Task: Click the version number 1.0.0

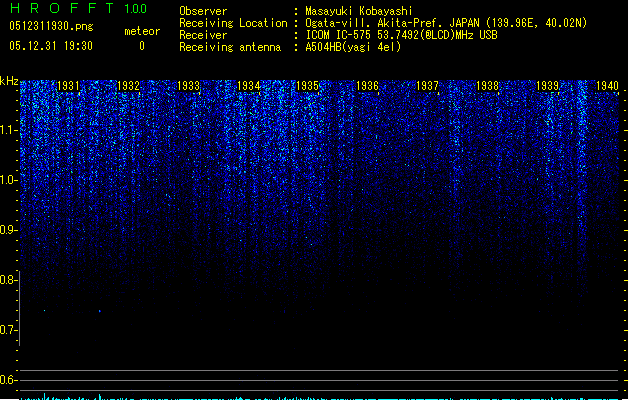Action: pos(136,9)
